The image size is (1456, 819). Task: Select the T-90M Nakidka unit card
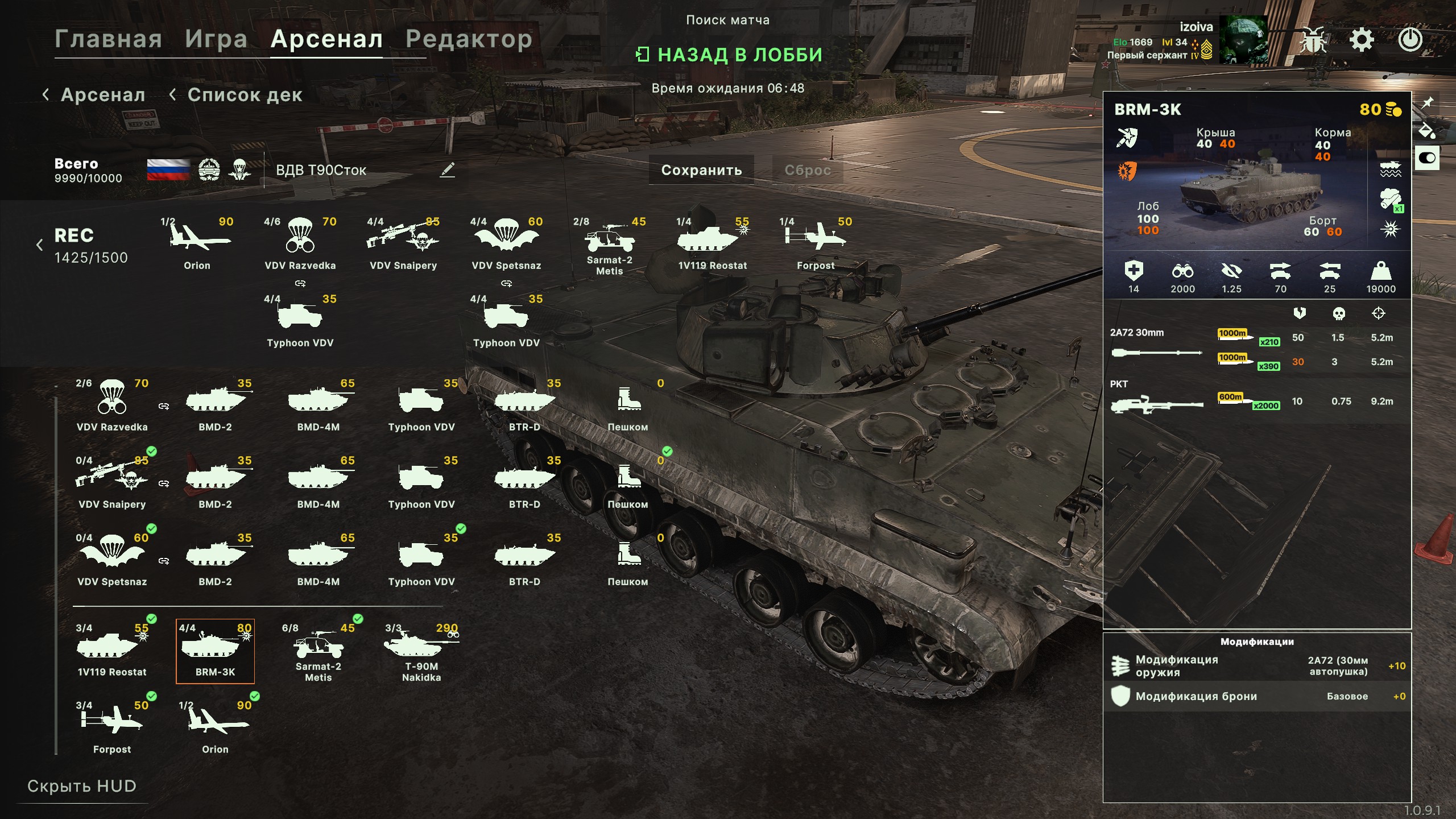click(421, 652)
